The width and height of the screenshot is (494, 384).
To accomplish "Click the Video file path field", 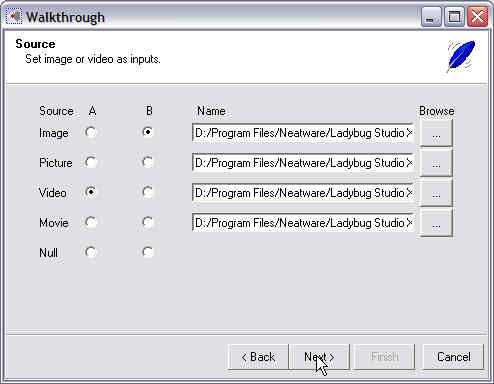I will (303, 193).
